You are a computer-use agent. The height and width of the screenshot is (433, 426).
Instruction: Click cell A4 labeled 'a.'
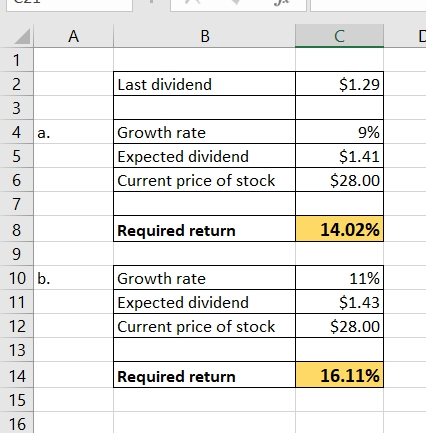(x=73, y=132)
